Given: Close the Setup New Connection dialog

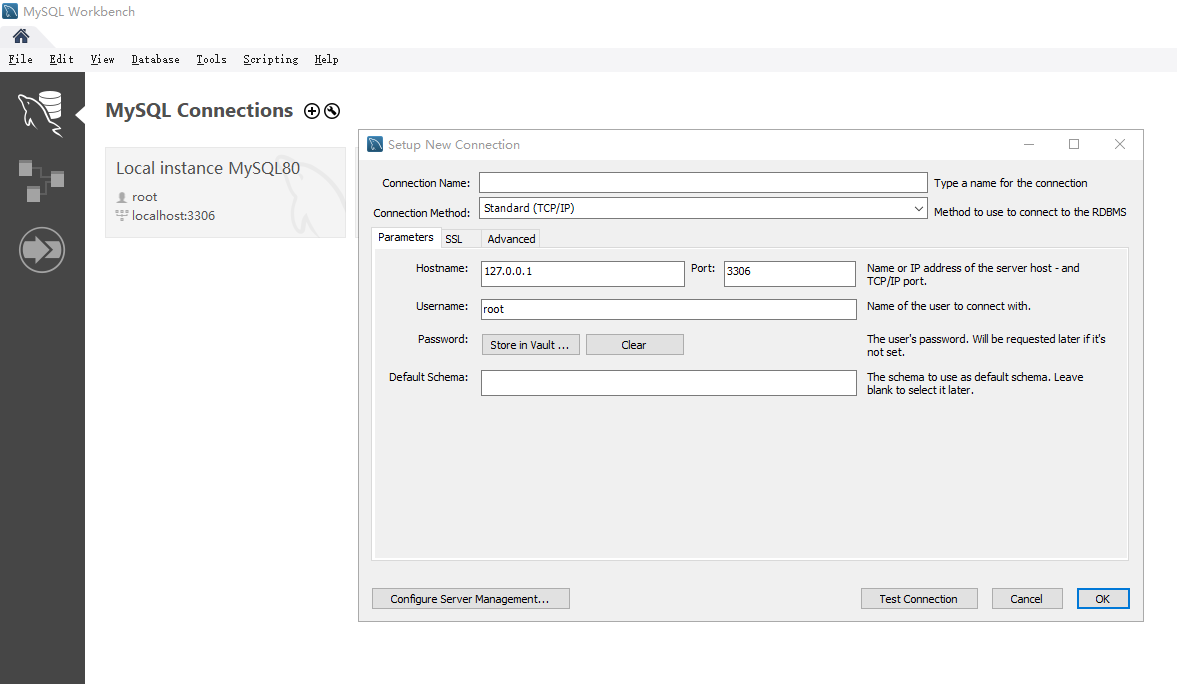Looking at the screenshot, I should 1119,144.
